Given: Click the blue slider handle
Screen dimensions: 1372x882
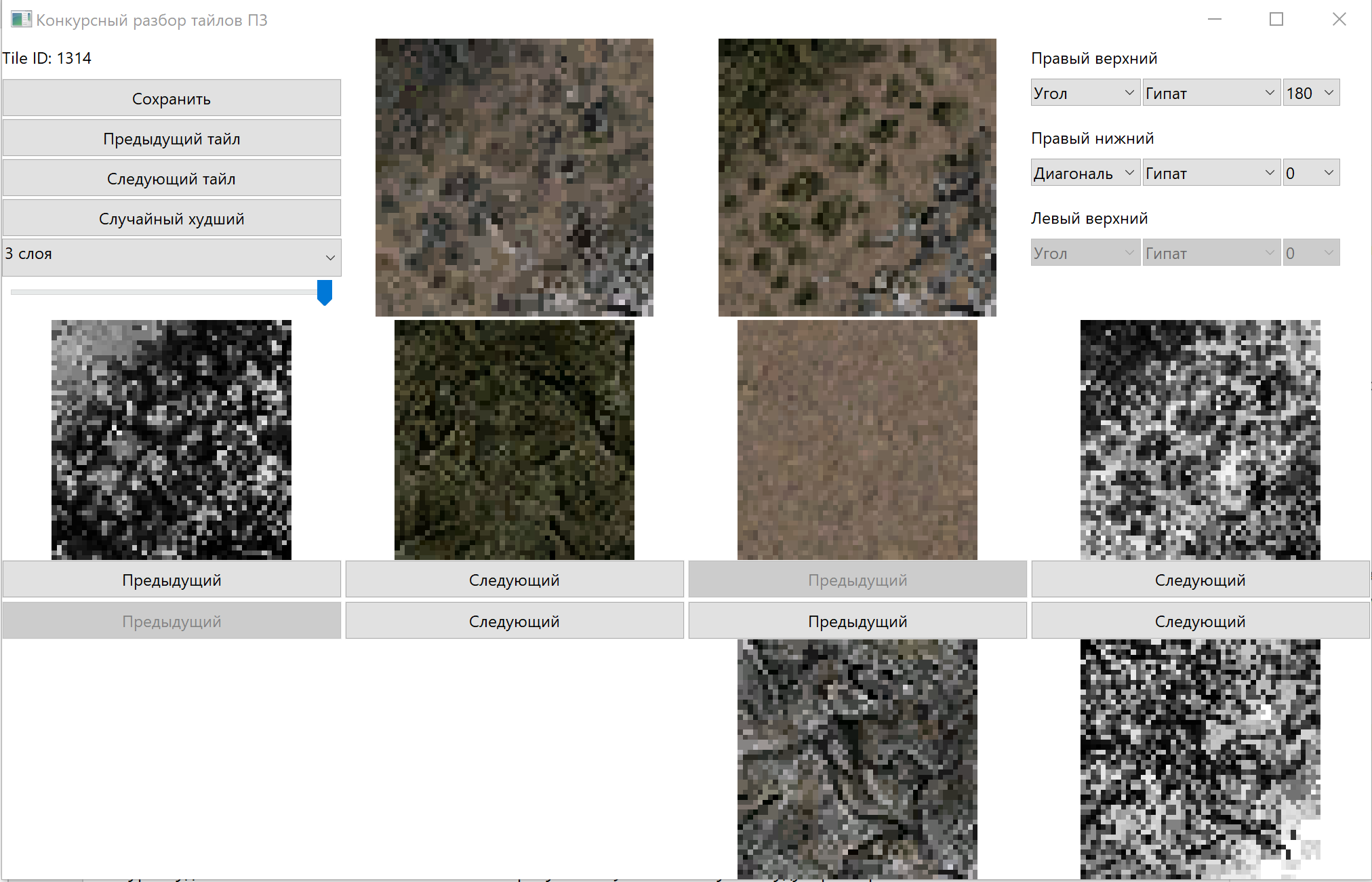Looking at the screenshot, I should [325, 292].
